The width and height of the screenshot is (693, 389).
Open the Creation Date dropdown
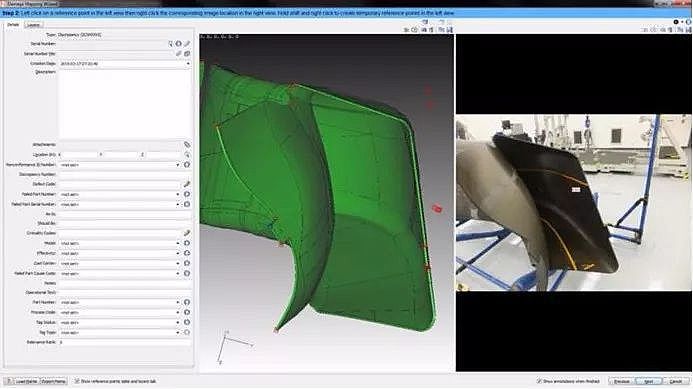click(188, 64)
